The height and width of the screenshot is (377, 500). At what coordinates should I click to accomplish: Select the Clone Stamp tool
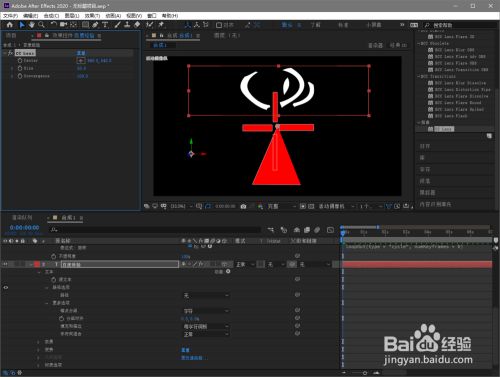pos(127,25)
